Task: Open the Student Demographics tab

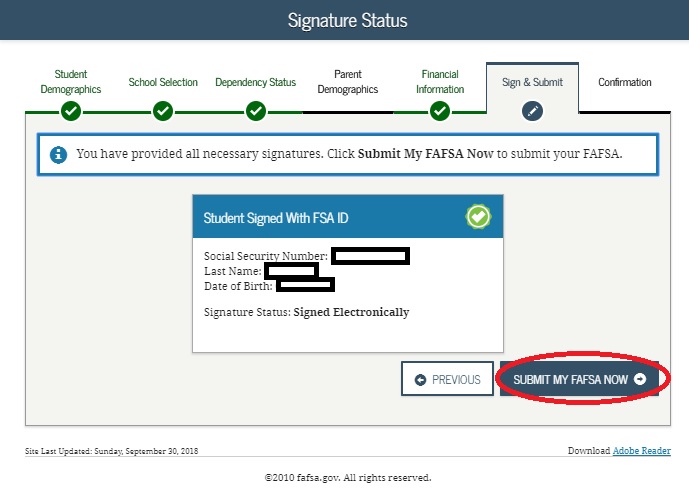Action: 71,82
